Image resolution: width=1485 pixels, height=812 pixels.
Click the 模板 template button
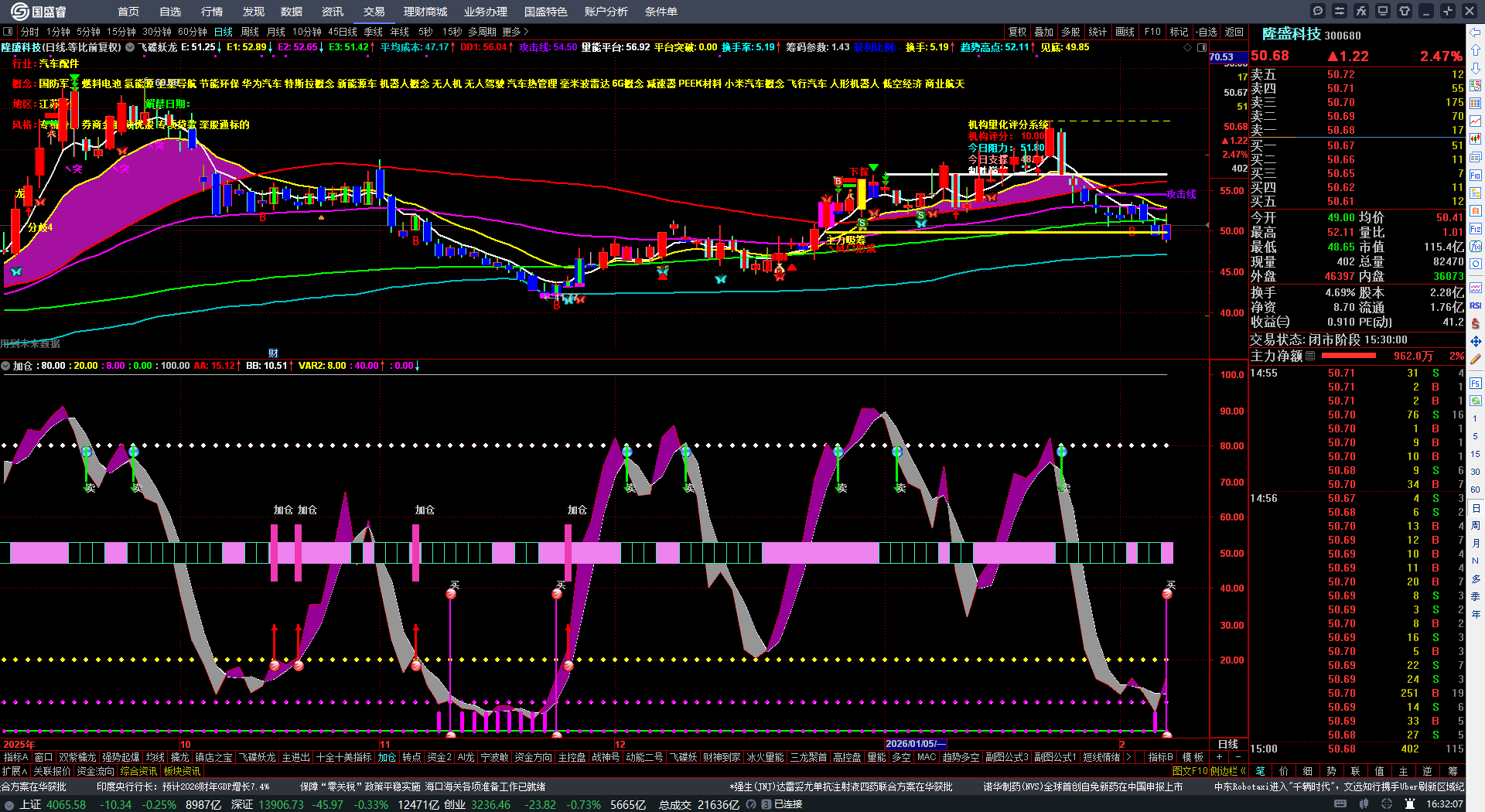(x=1193, y=757)
